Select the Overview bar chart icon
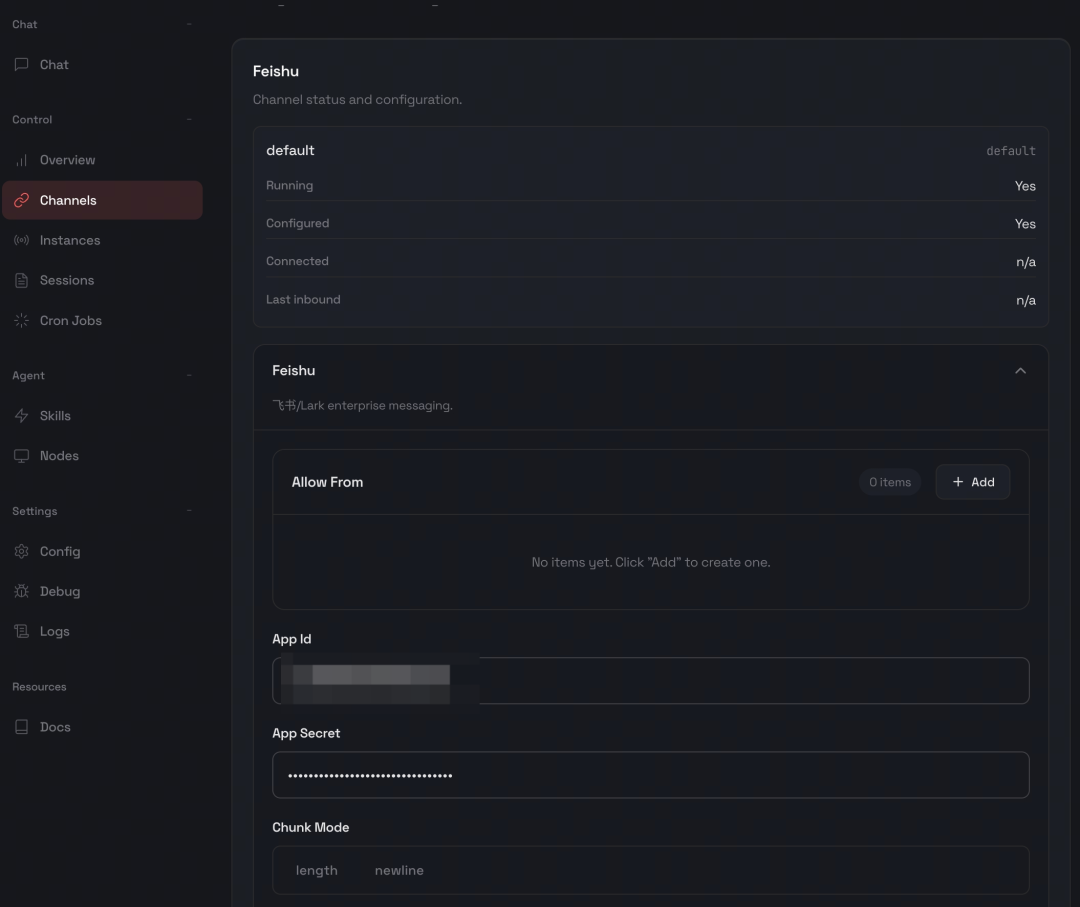 point(21,160)
